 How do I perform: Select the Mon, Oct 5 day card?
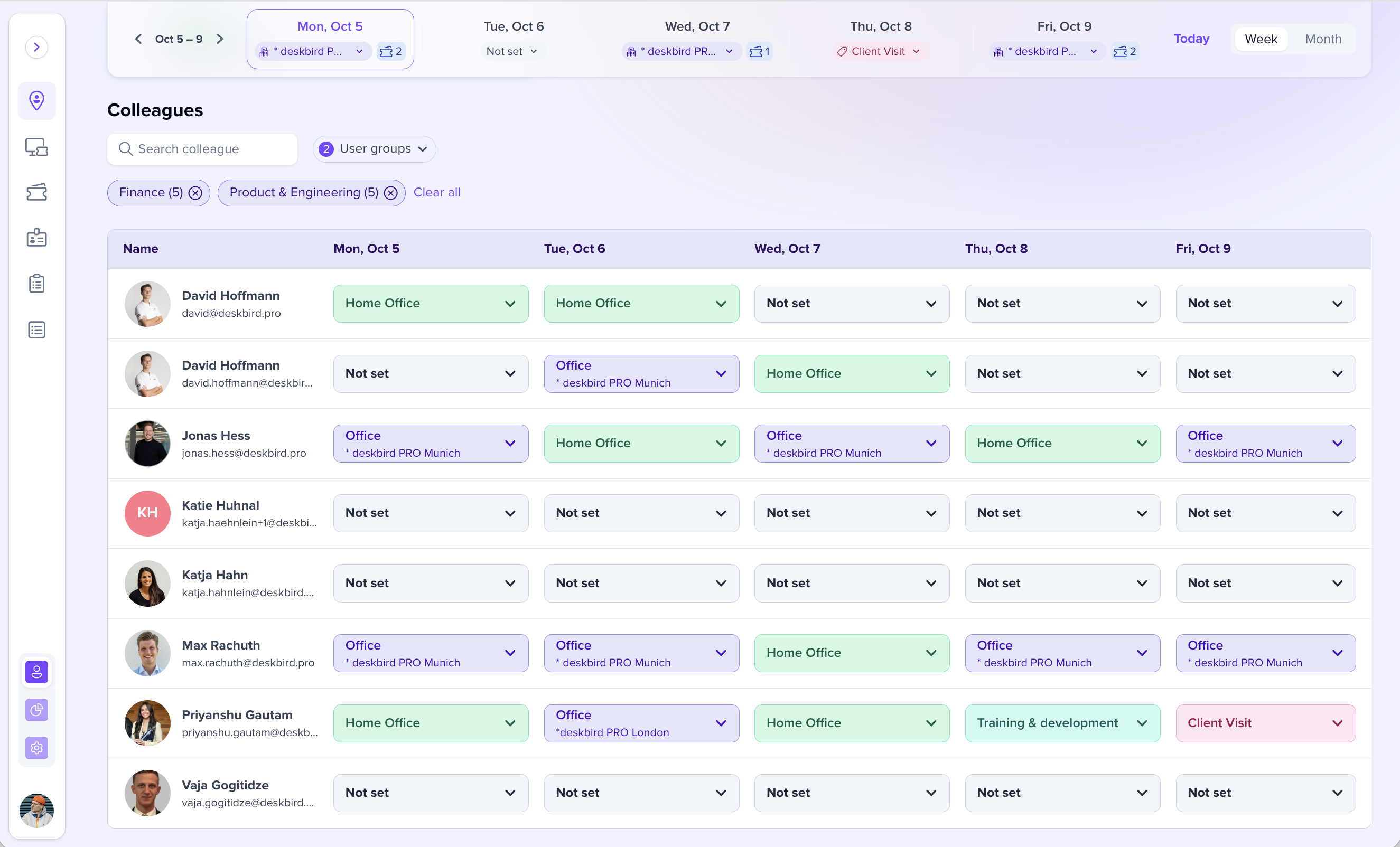point(330,39)
